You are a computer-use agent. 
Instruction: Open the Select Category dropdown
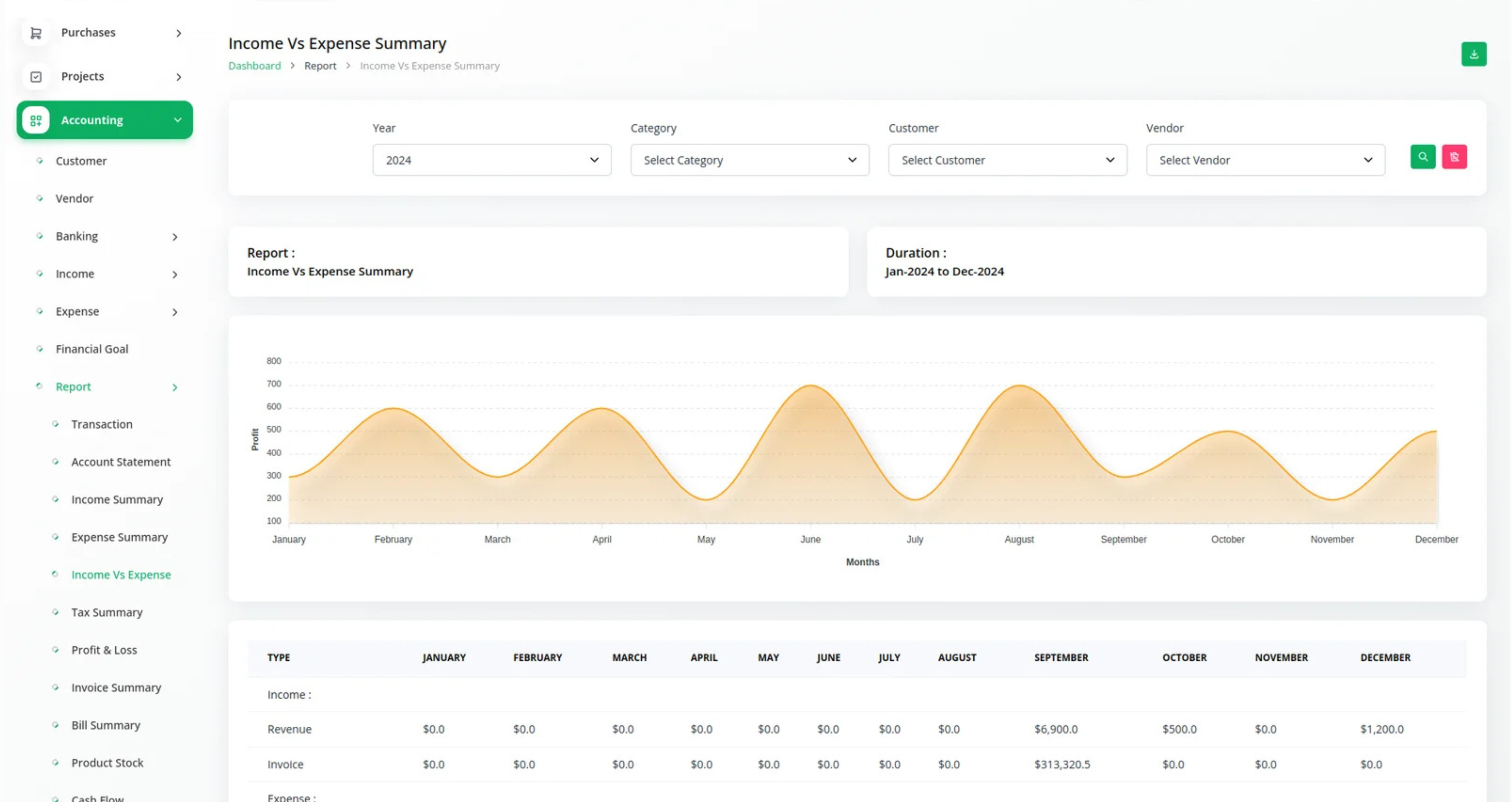point(750,160)
